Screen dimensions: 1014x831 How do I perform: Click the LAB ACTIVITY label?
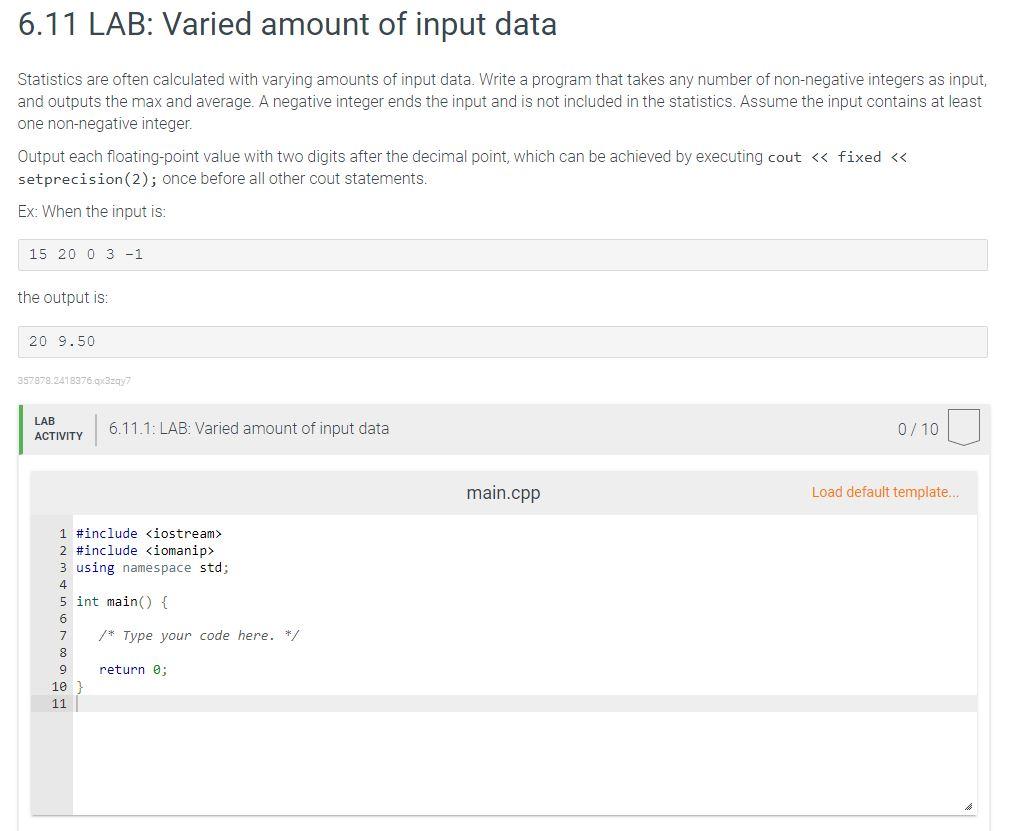tap(58, 428)
